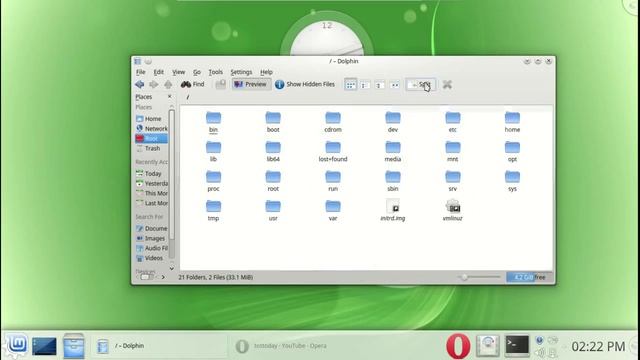
Task: Open the Tools menu
Action: tap(216, 72)
